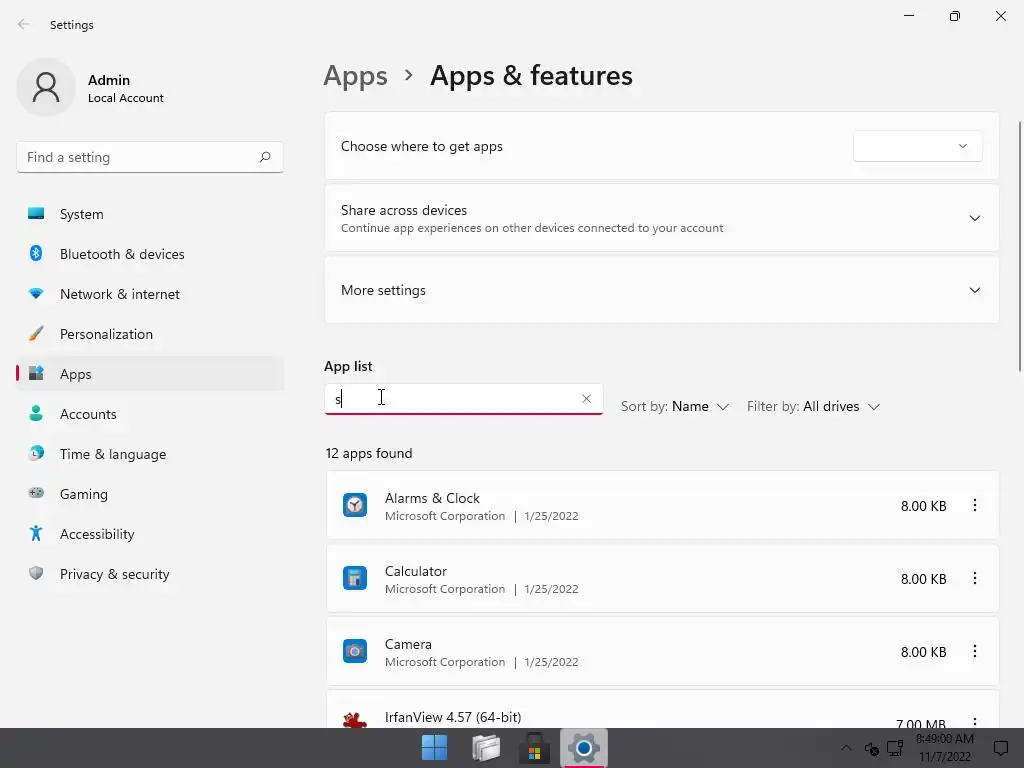Show hidden system tray icons
The image size is (1024, 768).
tap(846, 748)
